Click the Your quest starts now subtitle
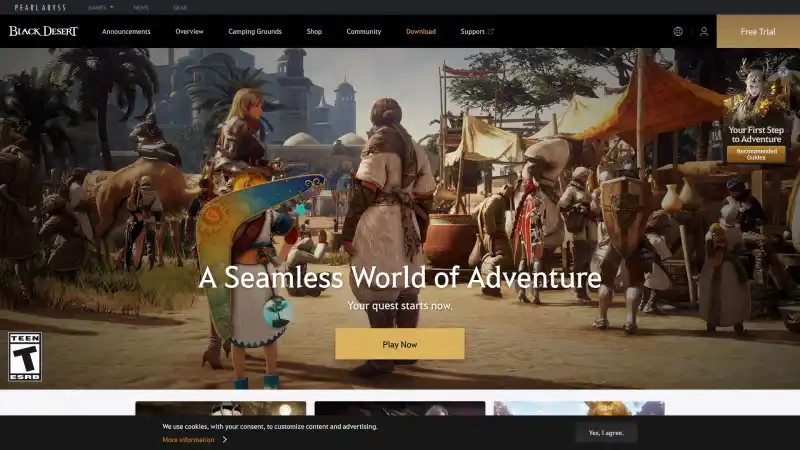The image size is (800, 450). 400,306
